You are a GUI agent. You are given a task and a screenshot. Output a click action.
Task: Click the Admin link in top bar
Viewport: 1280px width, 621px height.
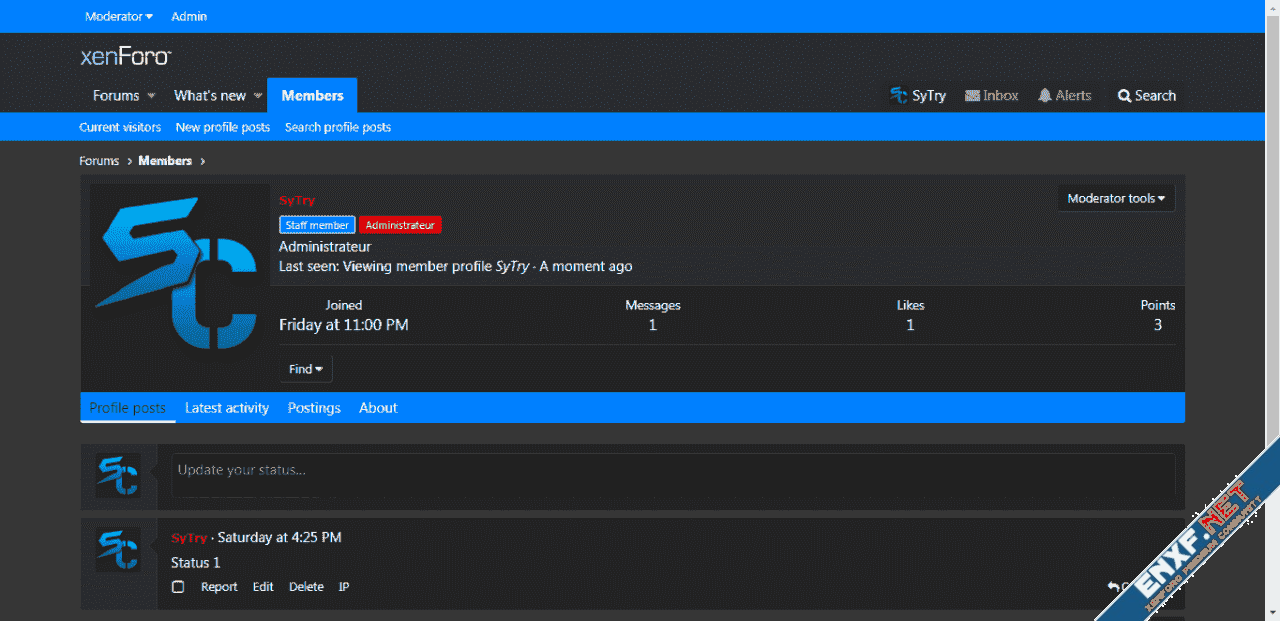point(189,16)
